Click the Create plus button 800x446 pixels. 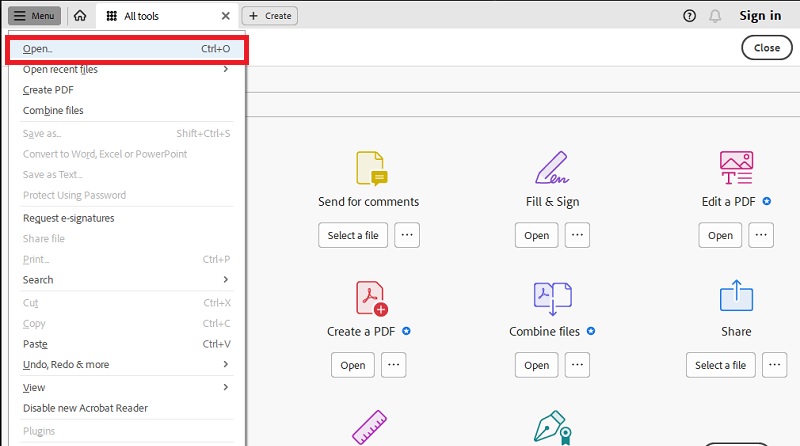[270, 16]
